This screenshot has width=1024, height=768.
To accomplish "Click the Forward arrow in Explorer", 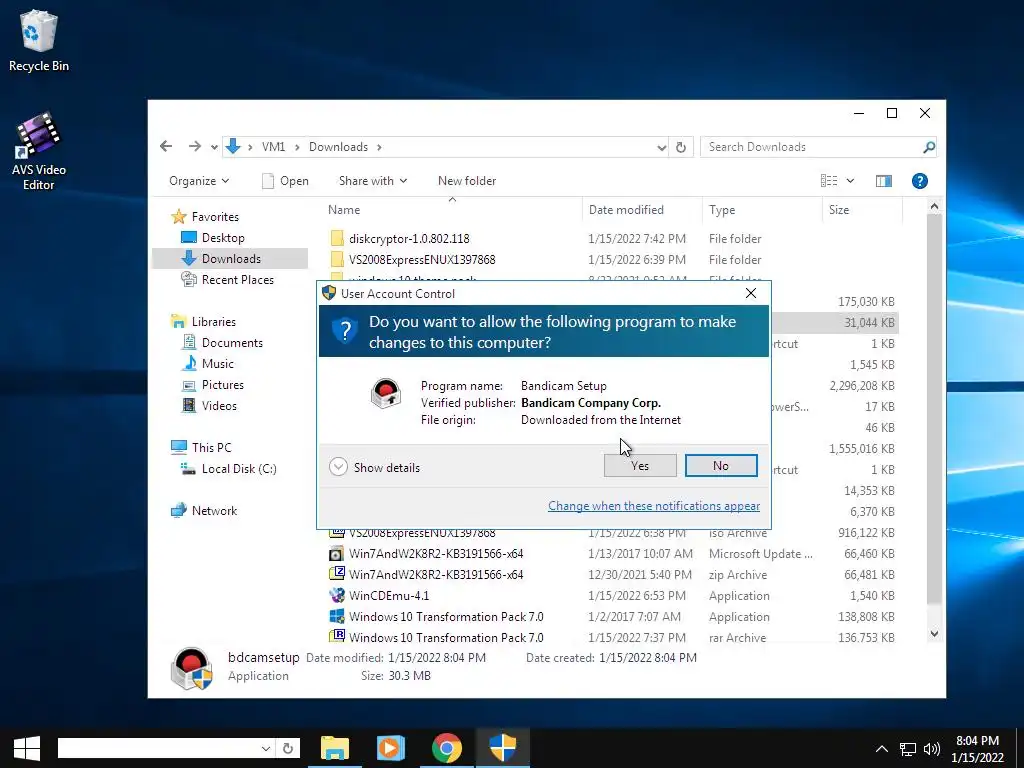I will (x=194, y=146).
